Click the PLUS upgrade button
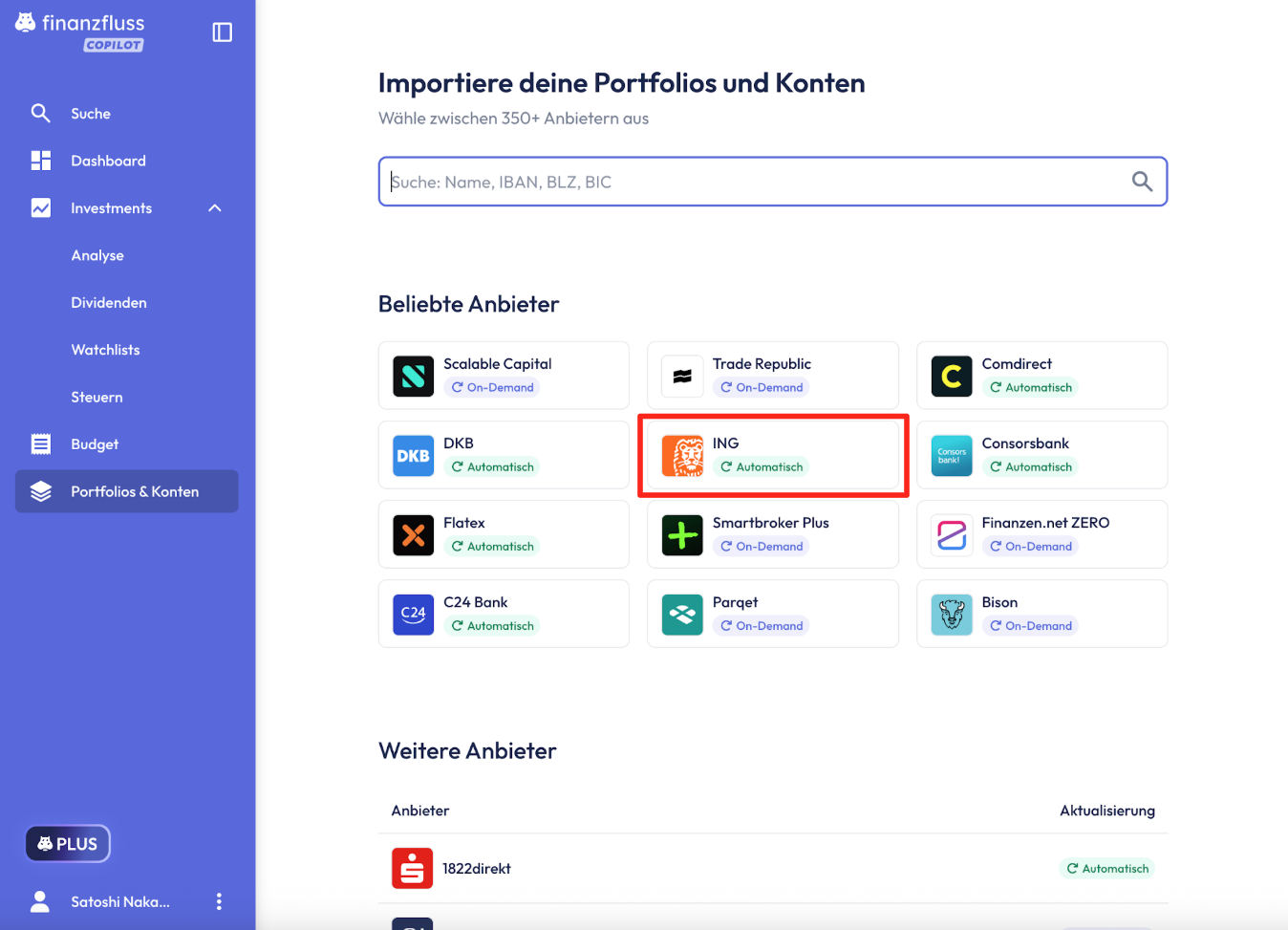 (x=68, y=844)
